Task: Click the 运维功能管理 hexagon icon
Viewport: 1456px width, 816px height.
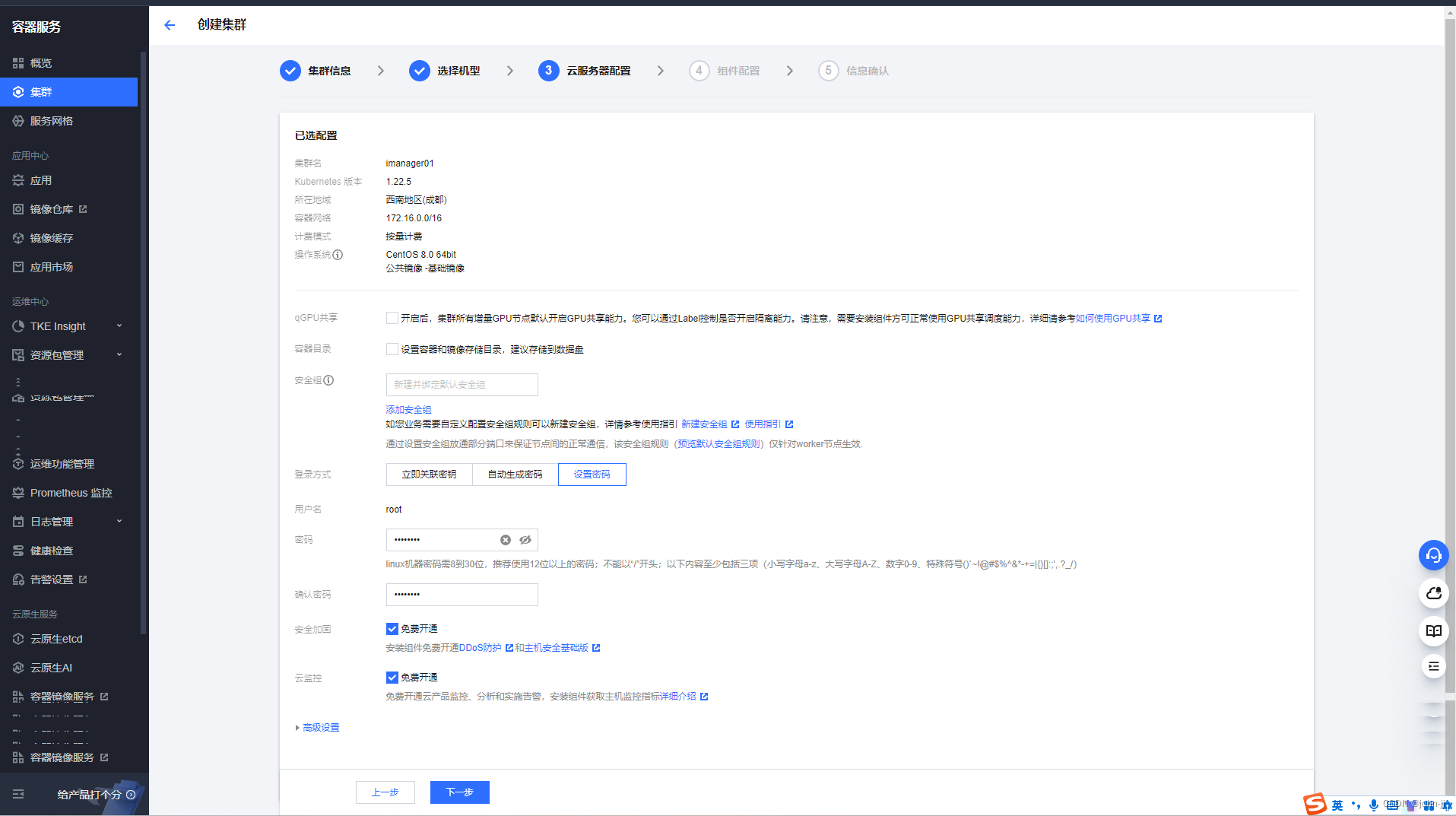Action: click(x=18, y=464)
